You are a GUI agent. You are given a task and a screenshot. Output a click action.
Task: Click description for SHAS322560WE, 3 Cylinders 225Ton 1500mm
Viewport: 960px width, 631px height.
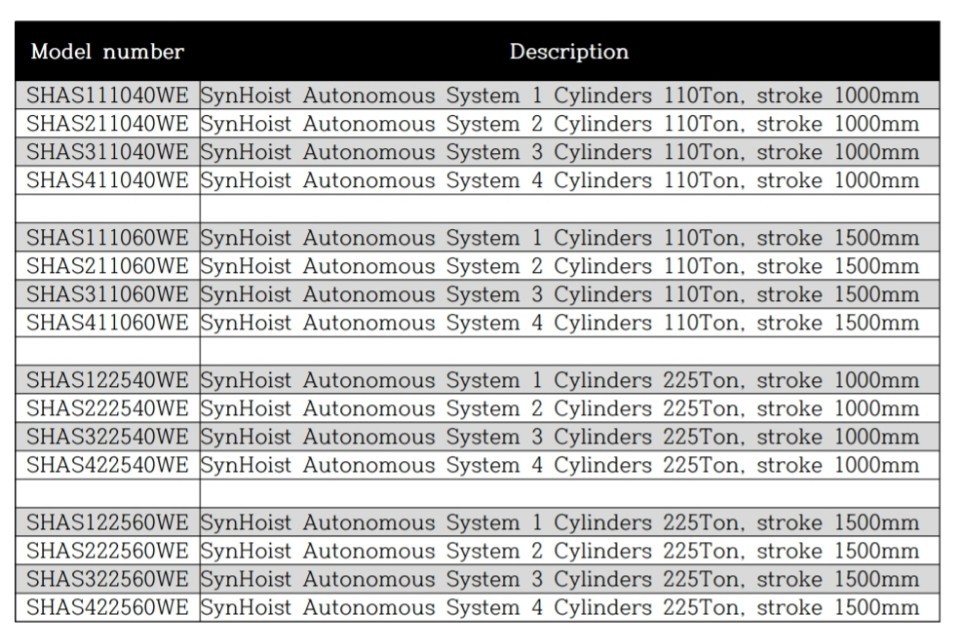tap(569, 579)
